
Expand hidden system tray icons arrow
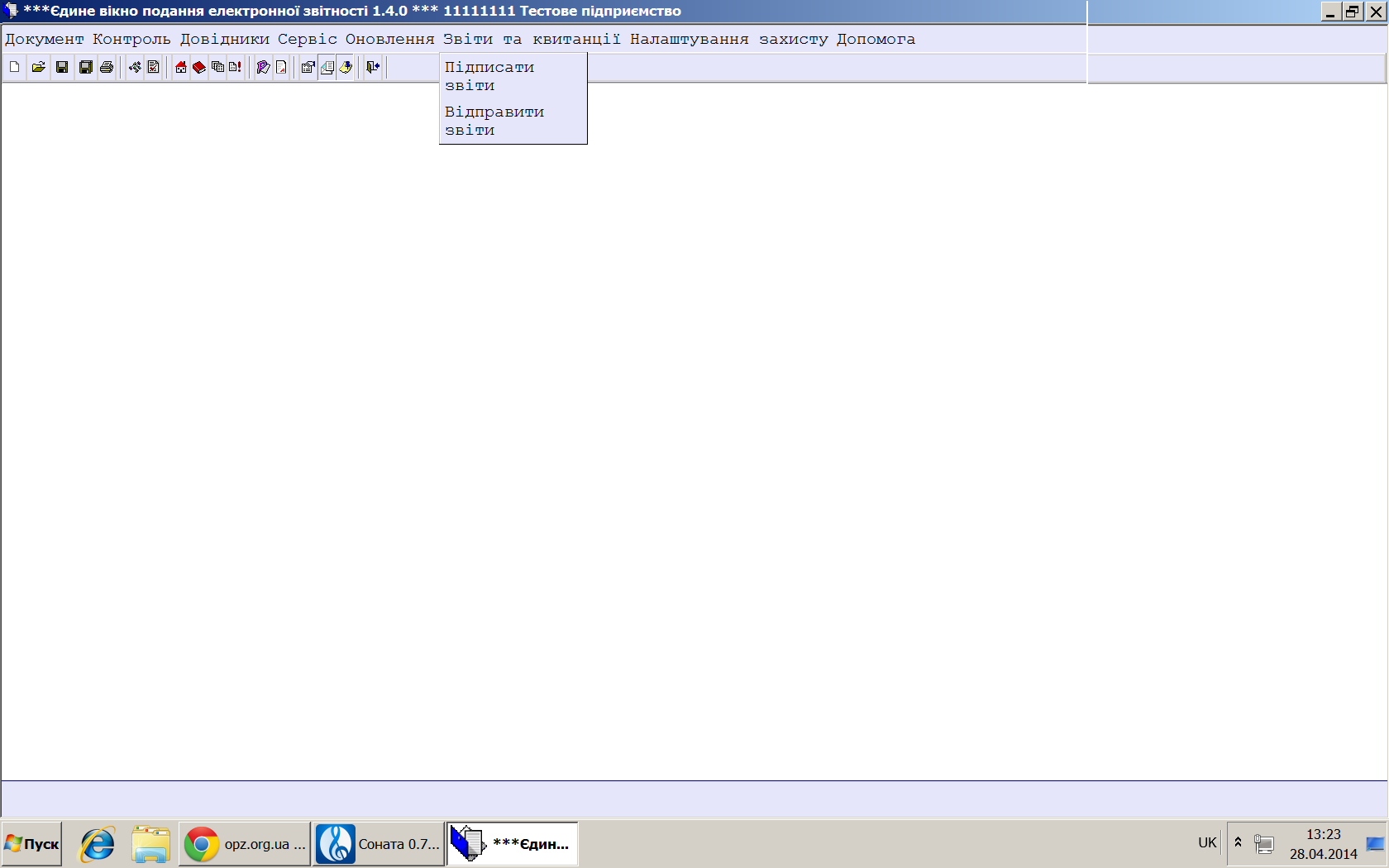tap(1238, 842)
